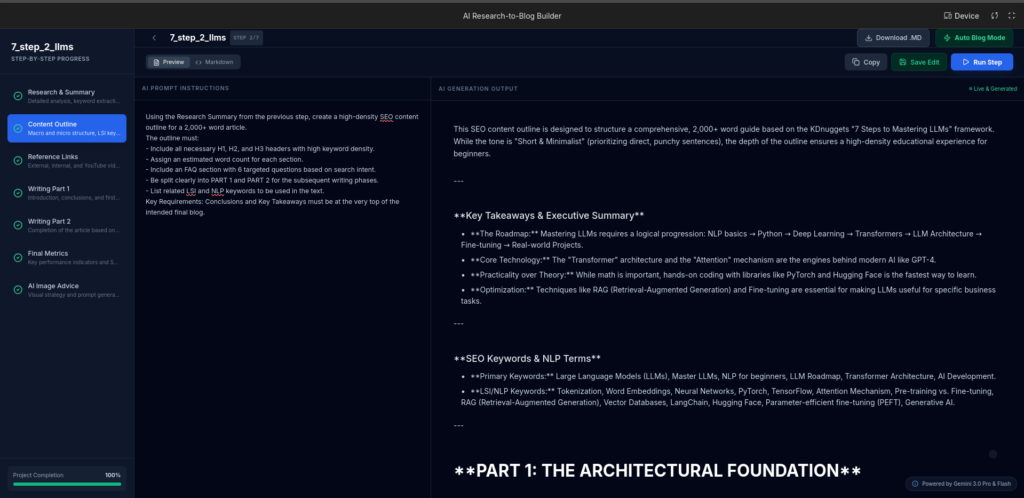Click the Primary Keywords bullet line
This screenshot has width=1024, height=498.
pyautogui.click(x=733, y=377)
